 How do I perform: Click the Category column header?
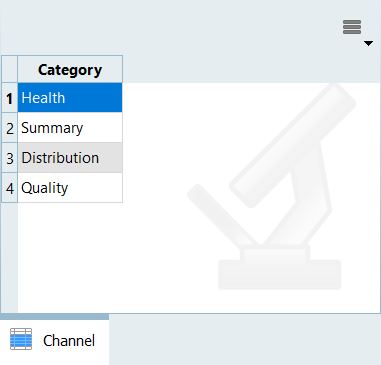(x=70, y=69)
